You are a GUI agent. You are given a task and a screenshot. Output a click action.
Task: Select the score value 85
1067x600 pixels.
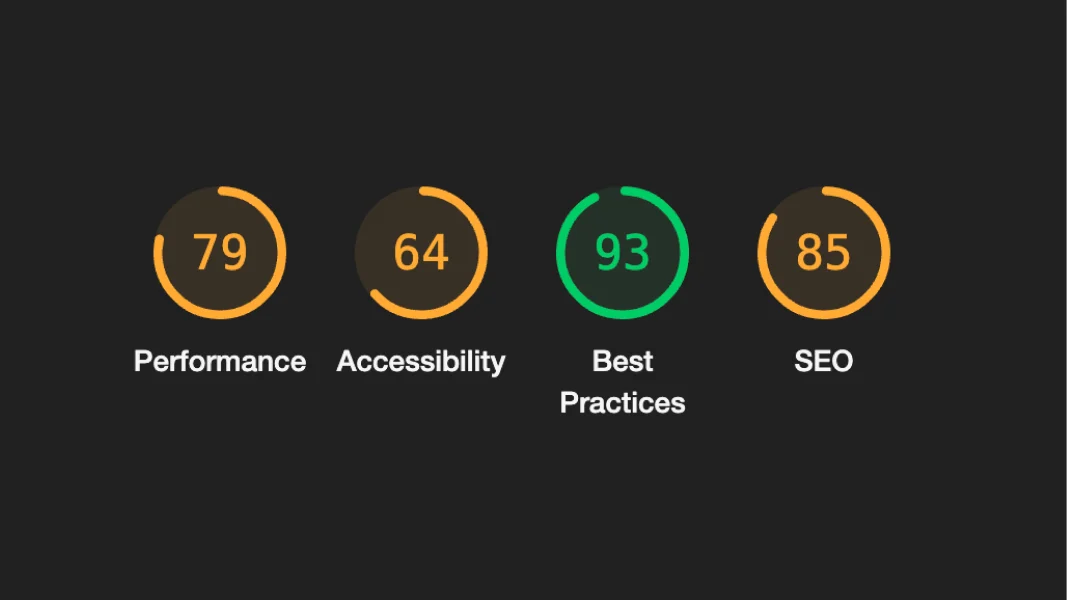point(823,252)
